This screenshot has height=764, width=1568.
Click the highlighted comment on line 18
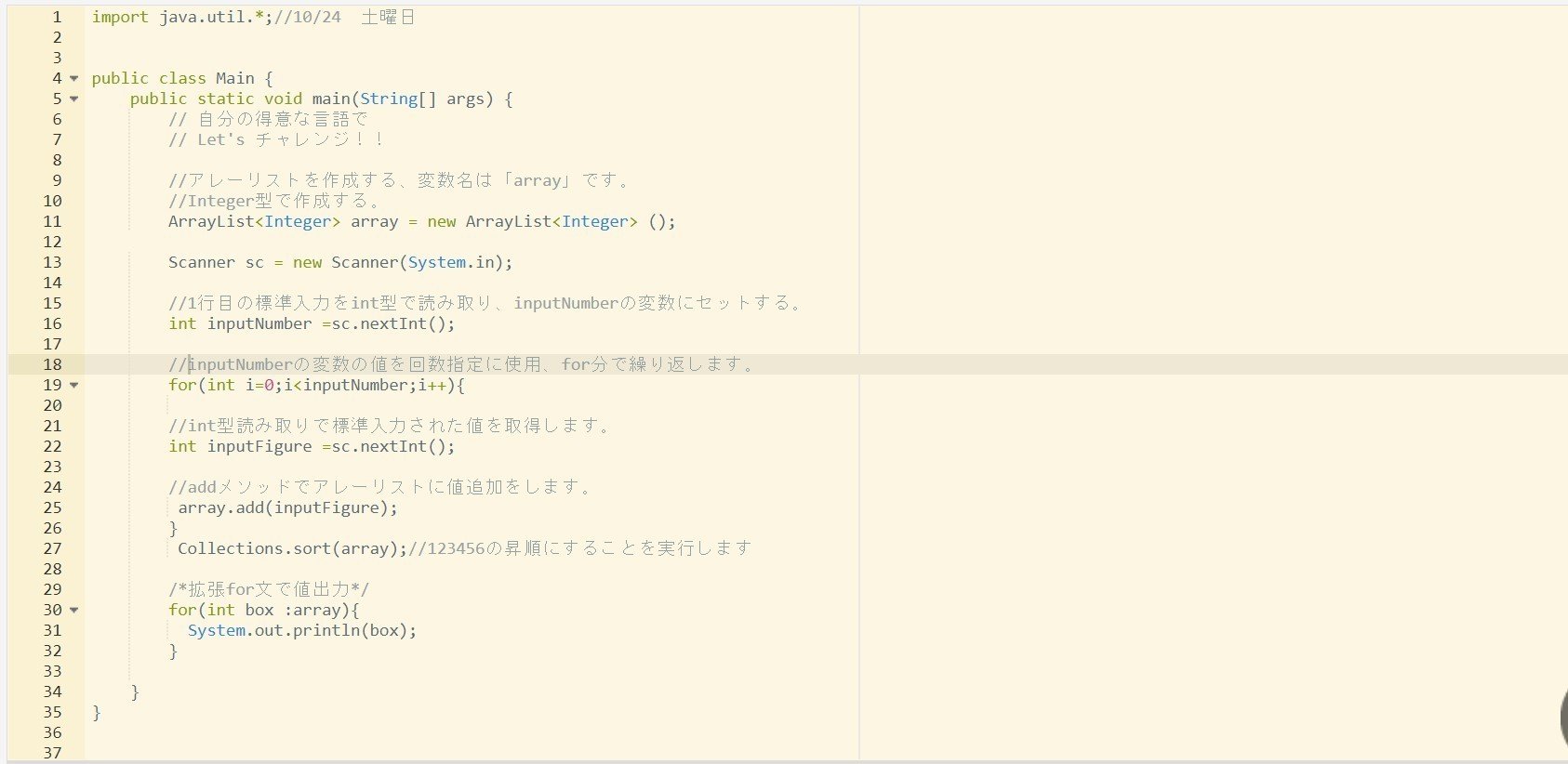(x=463, y=365)
